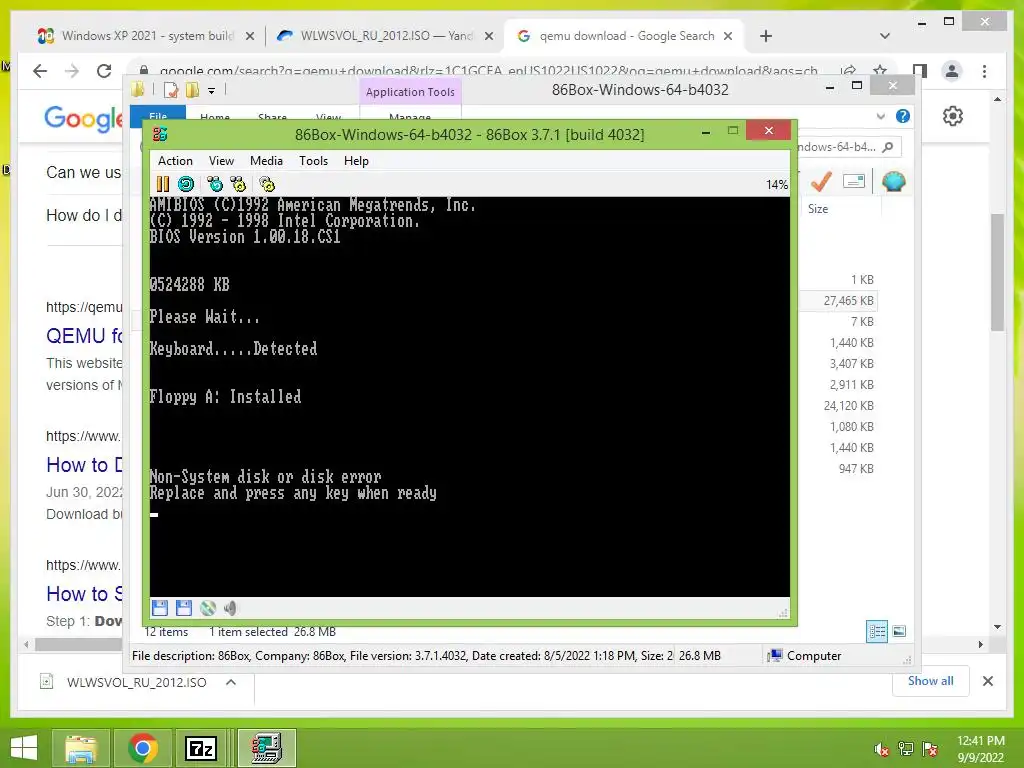Viewport: 1024px width, 768px height.
Task: Click the orange checkmark ribbon icon
Action: pos(820,182)
